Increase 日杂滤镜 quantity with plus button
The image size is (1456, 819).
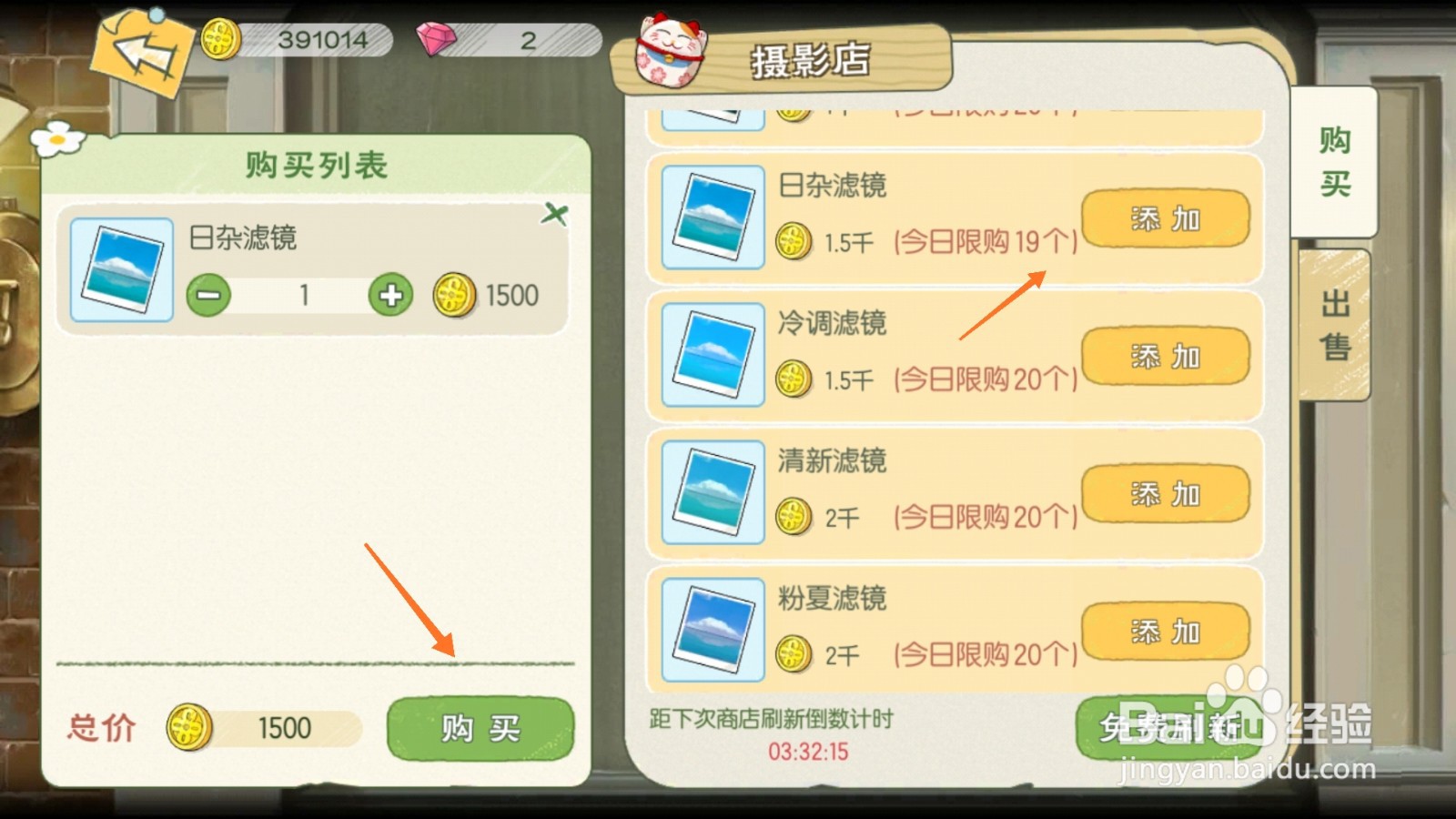coord(391,296)
